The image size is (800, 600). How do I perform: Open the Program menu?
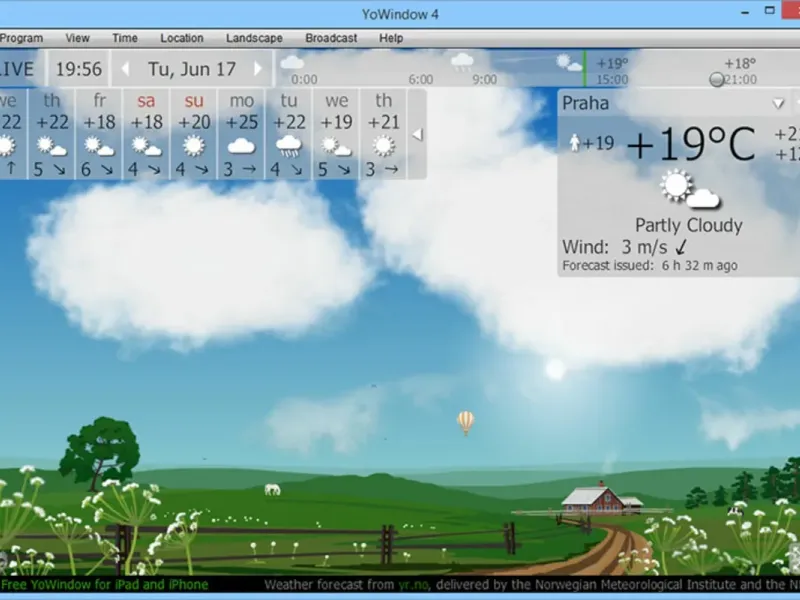coord(21,38)
